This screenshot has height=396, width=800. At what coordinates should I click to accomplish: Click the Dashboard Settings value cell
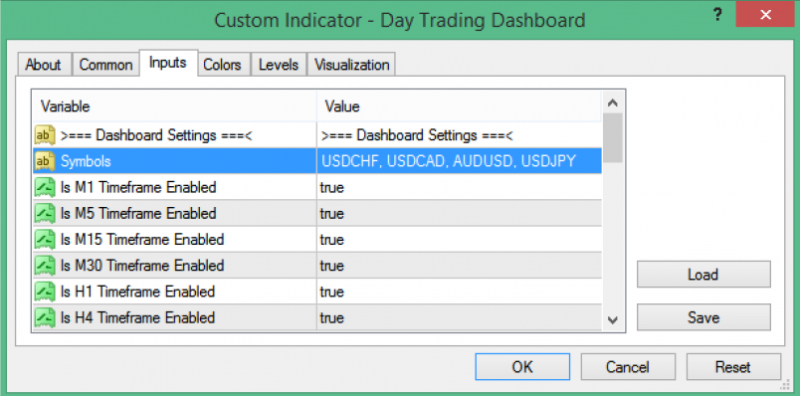(459, 135)
